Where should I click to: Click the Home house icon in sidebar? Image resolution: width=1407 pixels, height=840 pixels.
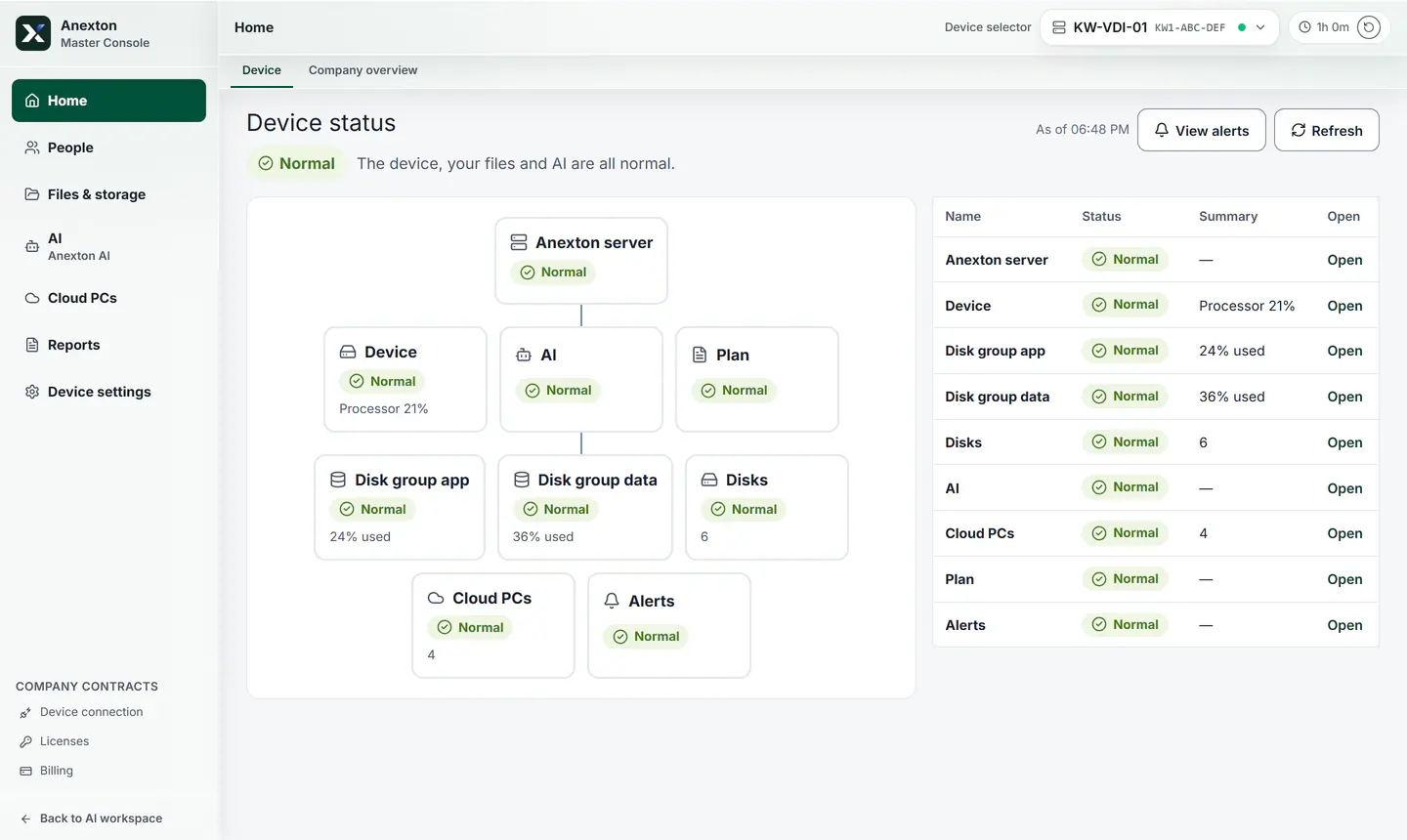coord(32,101)
